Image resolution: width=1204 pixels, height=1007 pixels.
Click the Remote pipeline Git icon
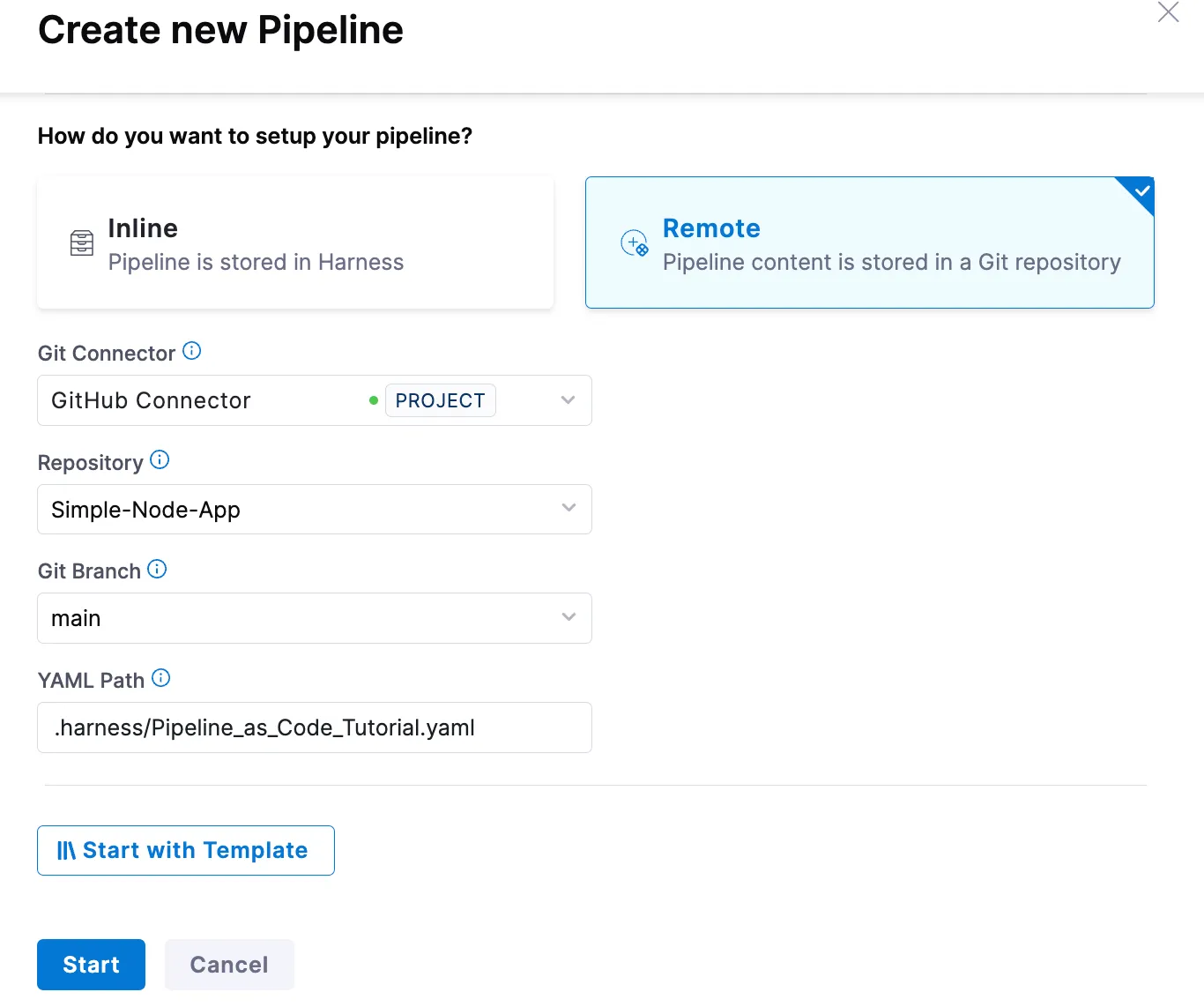634,242
